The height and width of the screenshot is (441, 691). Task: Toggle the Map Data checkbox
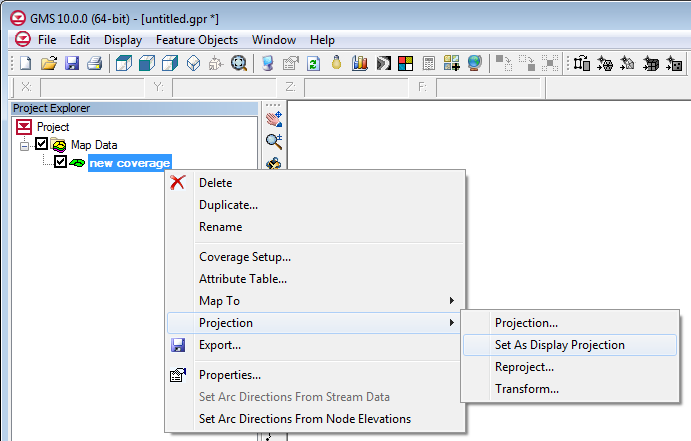[41, 144]
